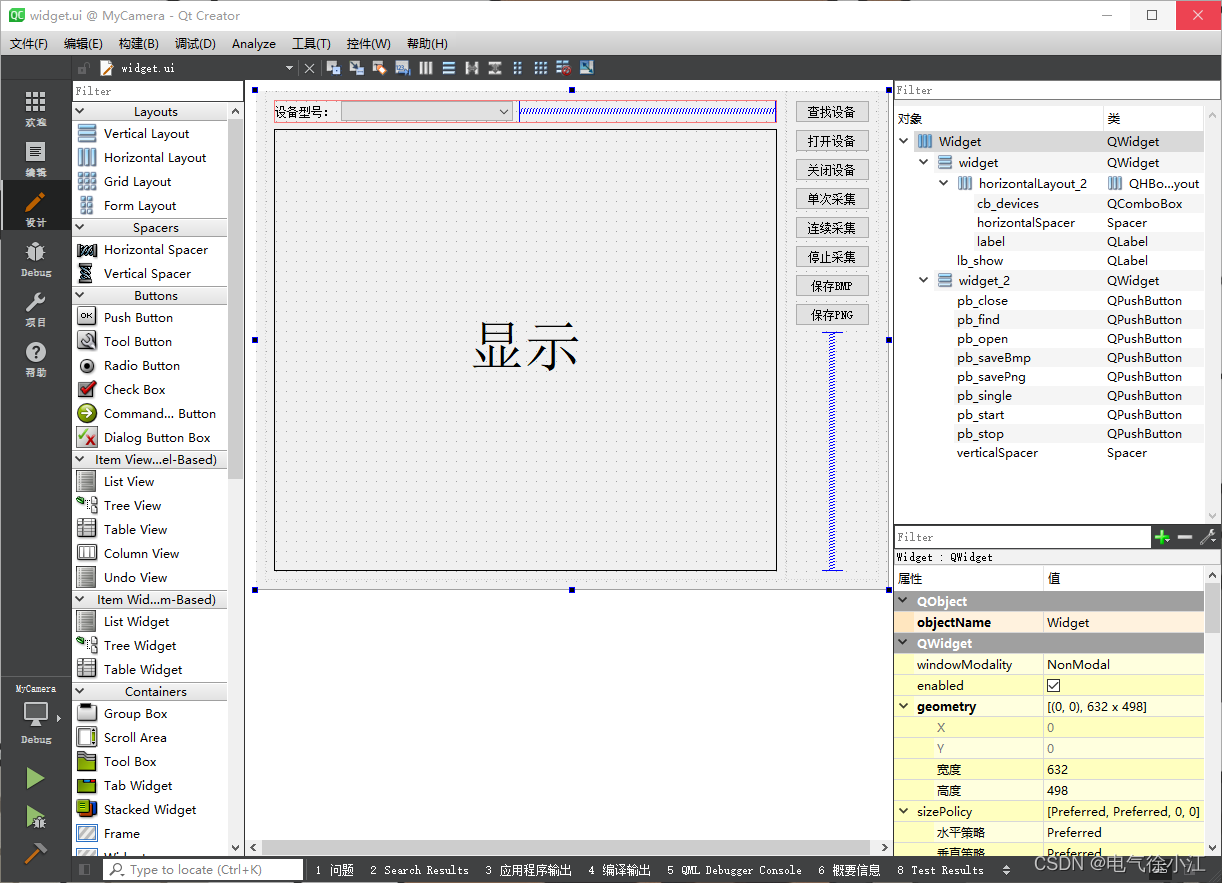The image size is (1222, 883).
Task: Apply Lay Out in Form Layout icon
Action: pyautogui.click(x=518, y=68)
